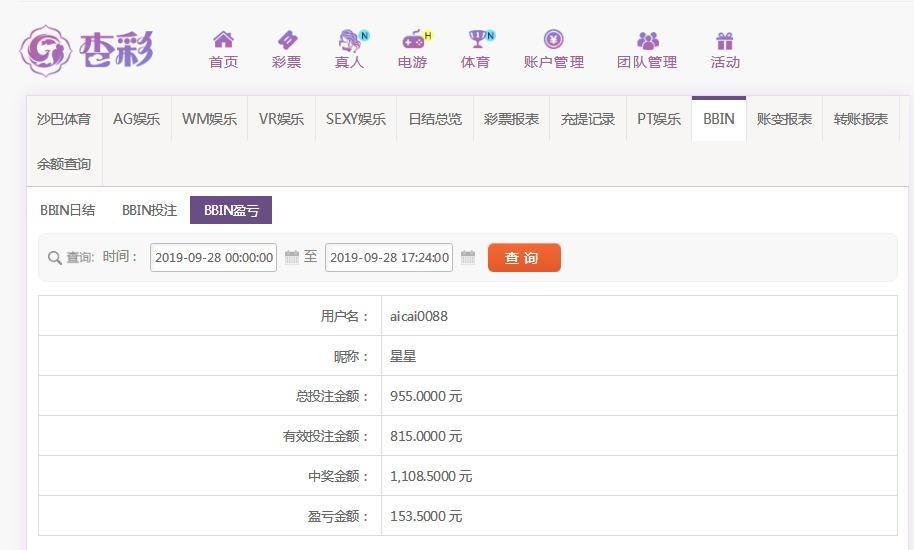Switch to the PT娱乐 tab
This screenshot has height=550, width=914.
click(659, 119)
